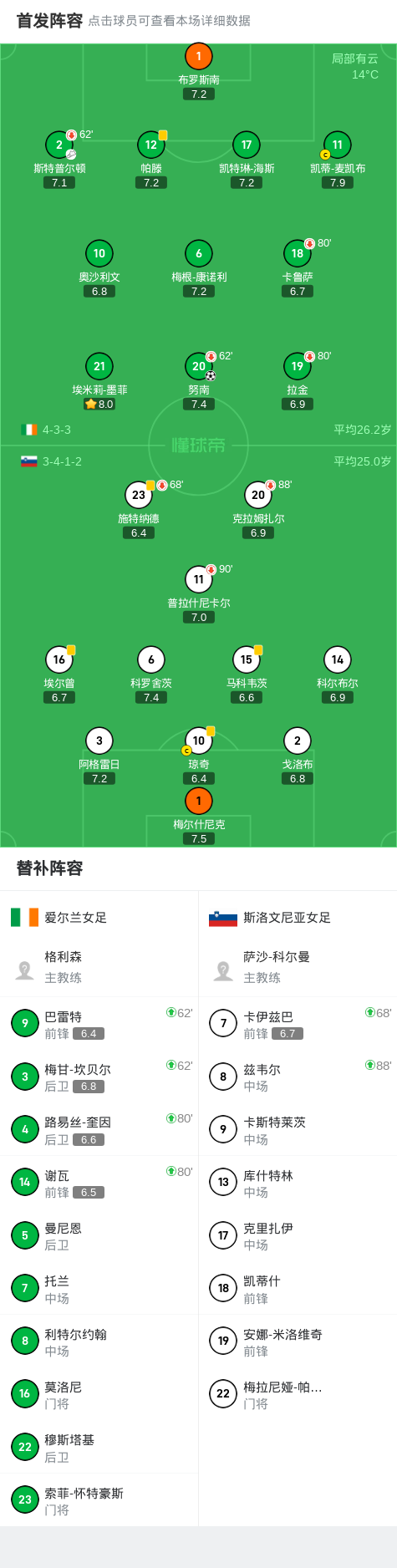This screenshot has height=1568, width=397.
Task: Select 琼奇 number 10 captain circle
Action: tap(199, 741)
